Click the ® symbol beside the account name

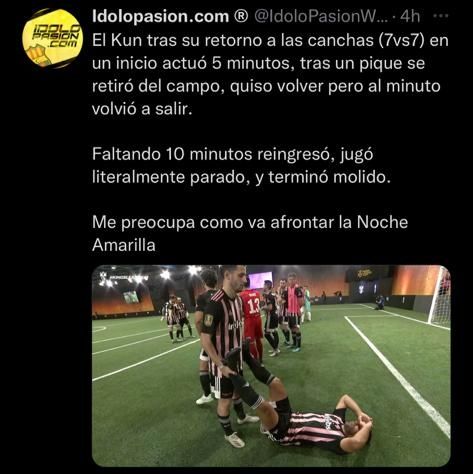click(x=241, y=16)
